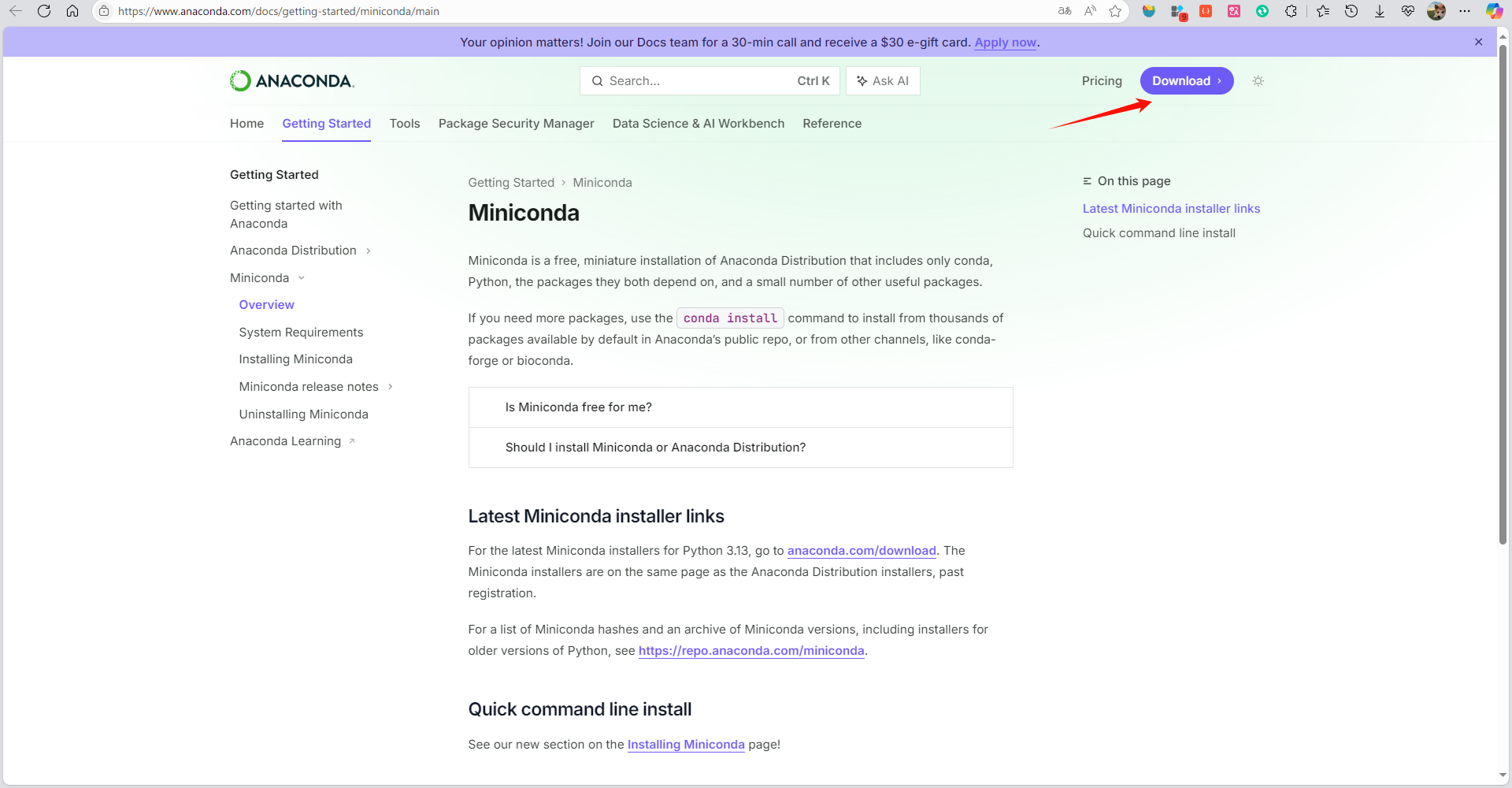Open Data Science & AI Workbench tab

click(699, 124)
